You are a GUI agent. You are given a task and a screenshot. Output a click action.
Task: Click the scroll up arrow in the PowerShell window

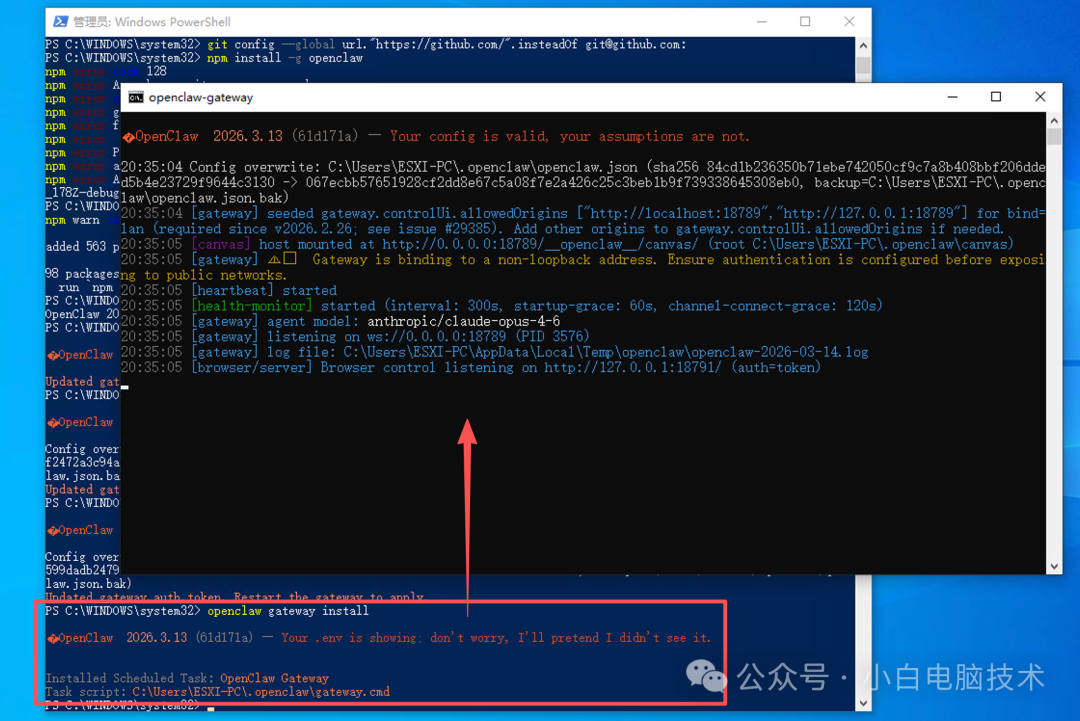(863, 45)
